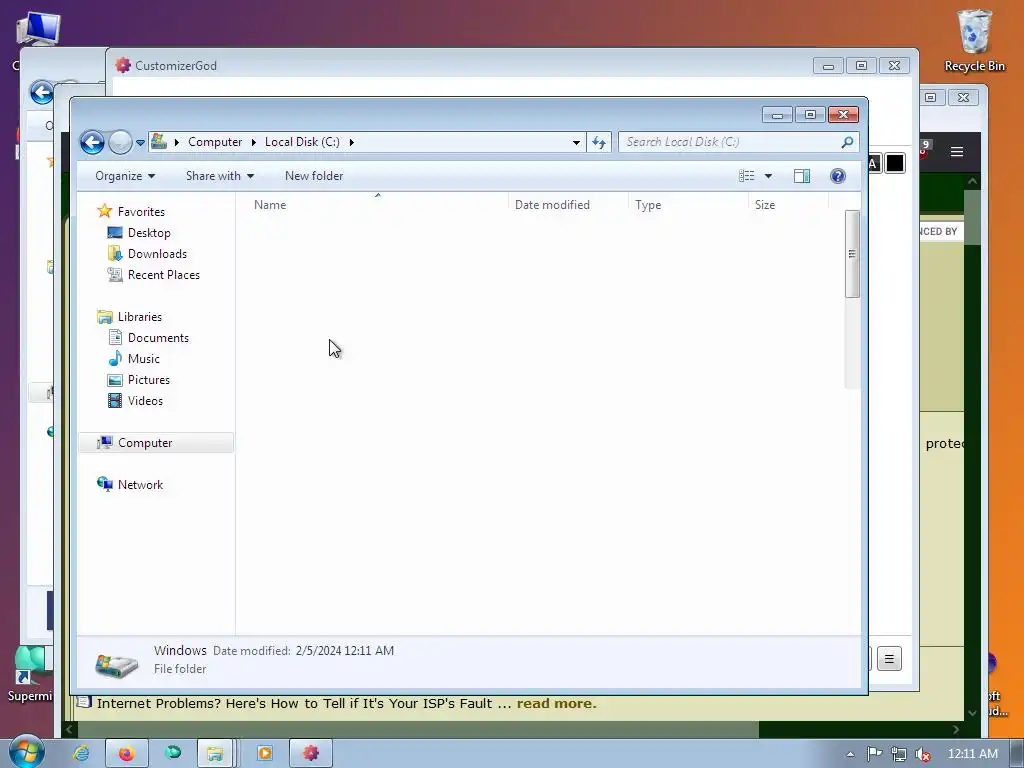This screenshot has width=1024, height=768.
Task: Select Favorites in navigation pane
Action: [141, 212]
